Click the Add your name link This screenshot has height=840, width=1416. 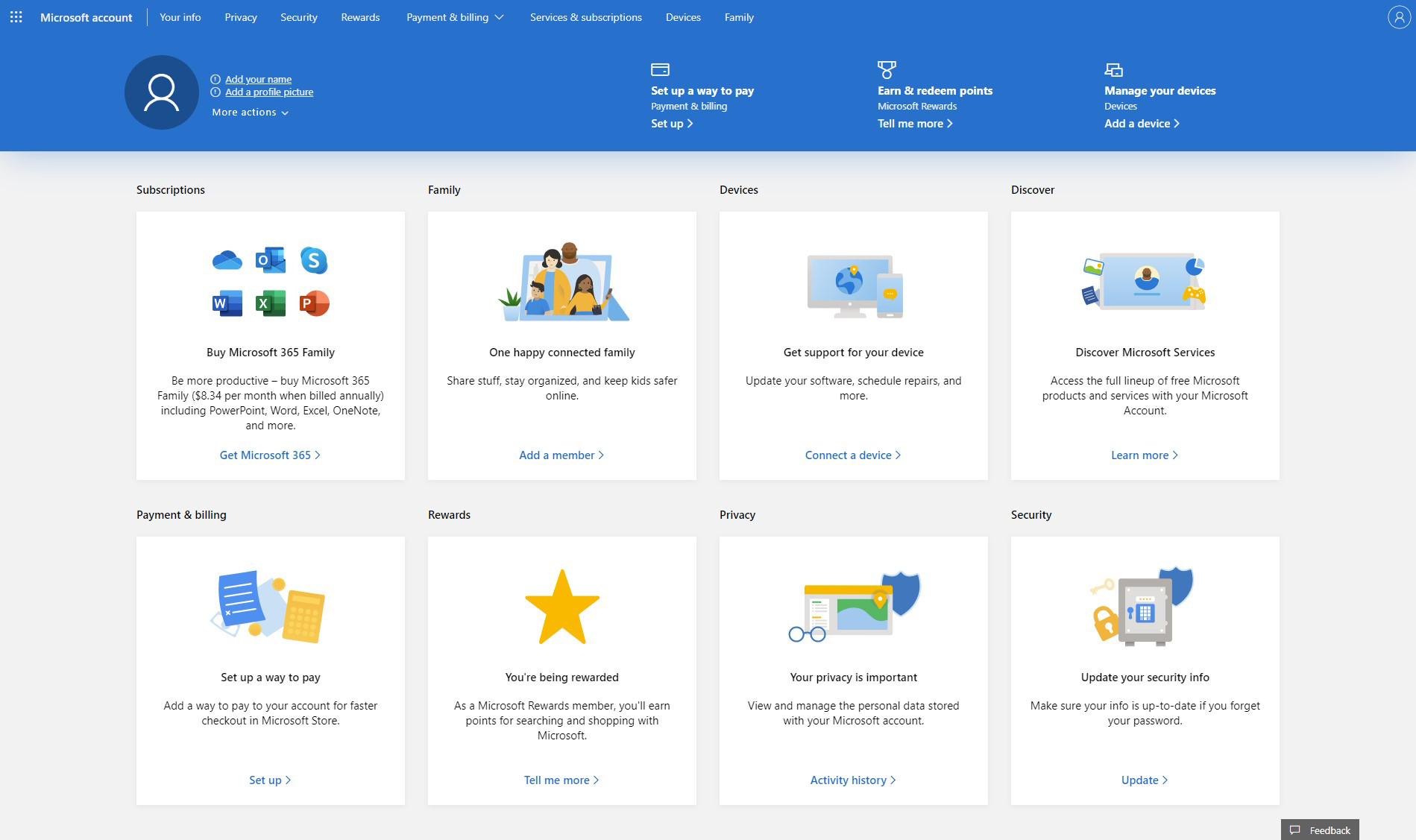(258, 79)
